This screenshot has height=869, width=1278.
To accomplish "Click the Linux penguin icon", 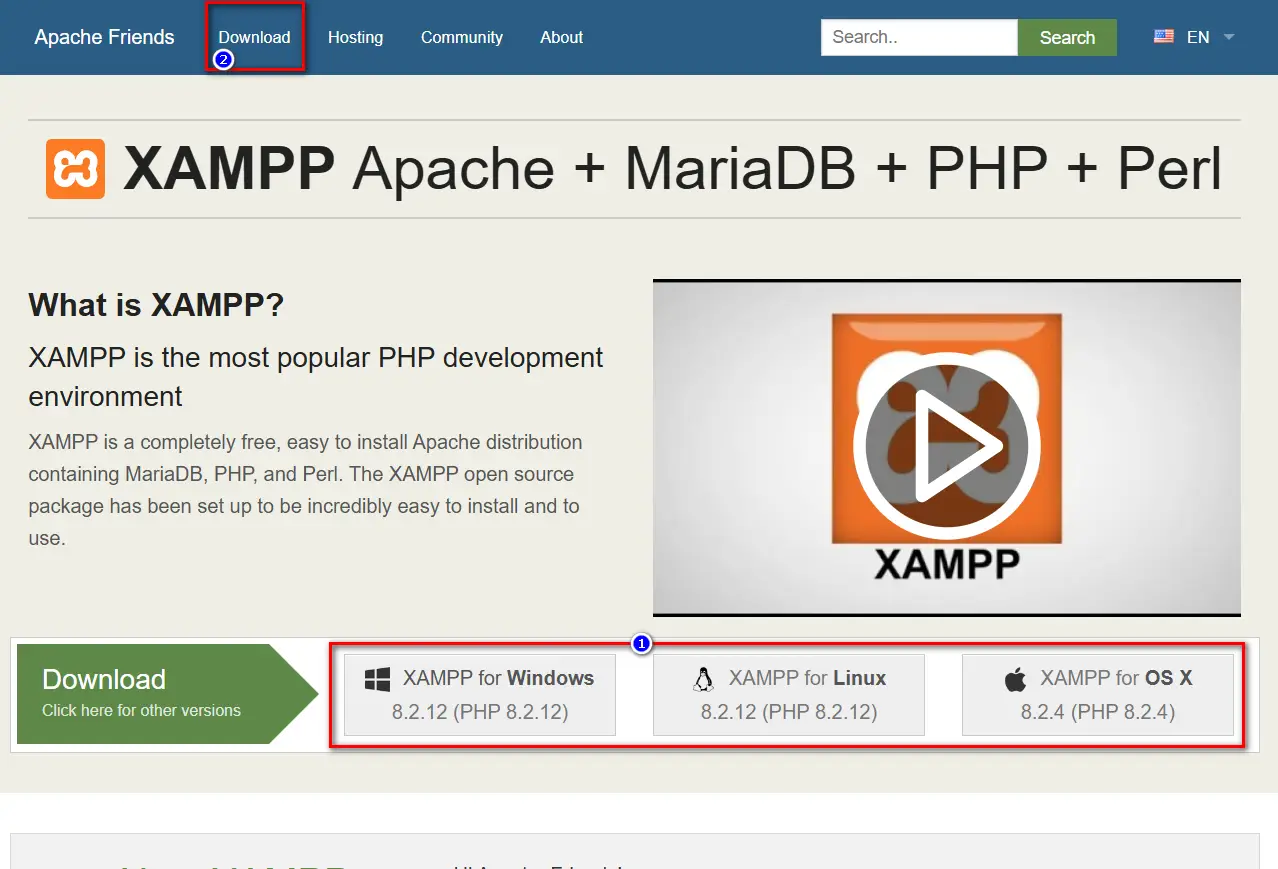I will coord(704,680).
